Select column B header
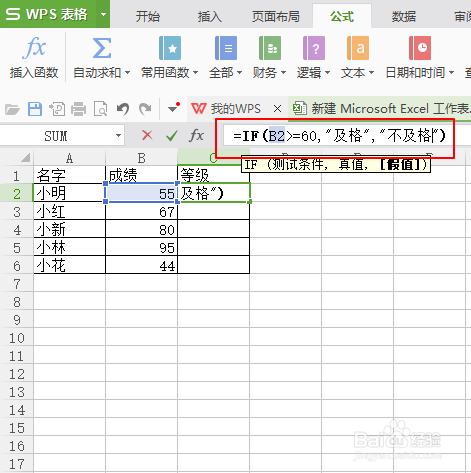Image resolution: width=471 pixels, height=473 pixels. [141, 158]
